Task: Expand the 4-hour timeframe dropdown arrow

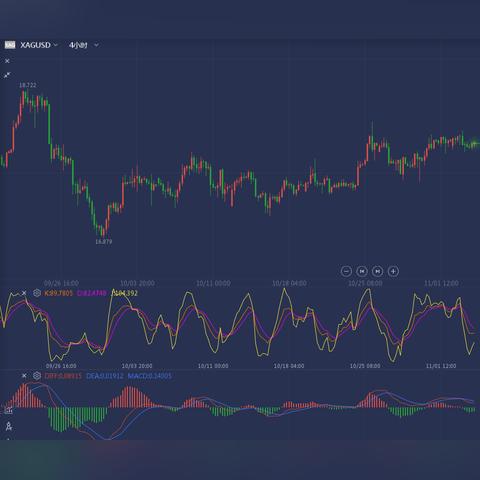Action: (96, 45)
